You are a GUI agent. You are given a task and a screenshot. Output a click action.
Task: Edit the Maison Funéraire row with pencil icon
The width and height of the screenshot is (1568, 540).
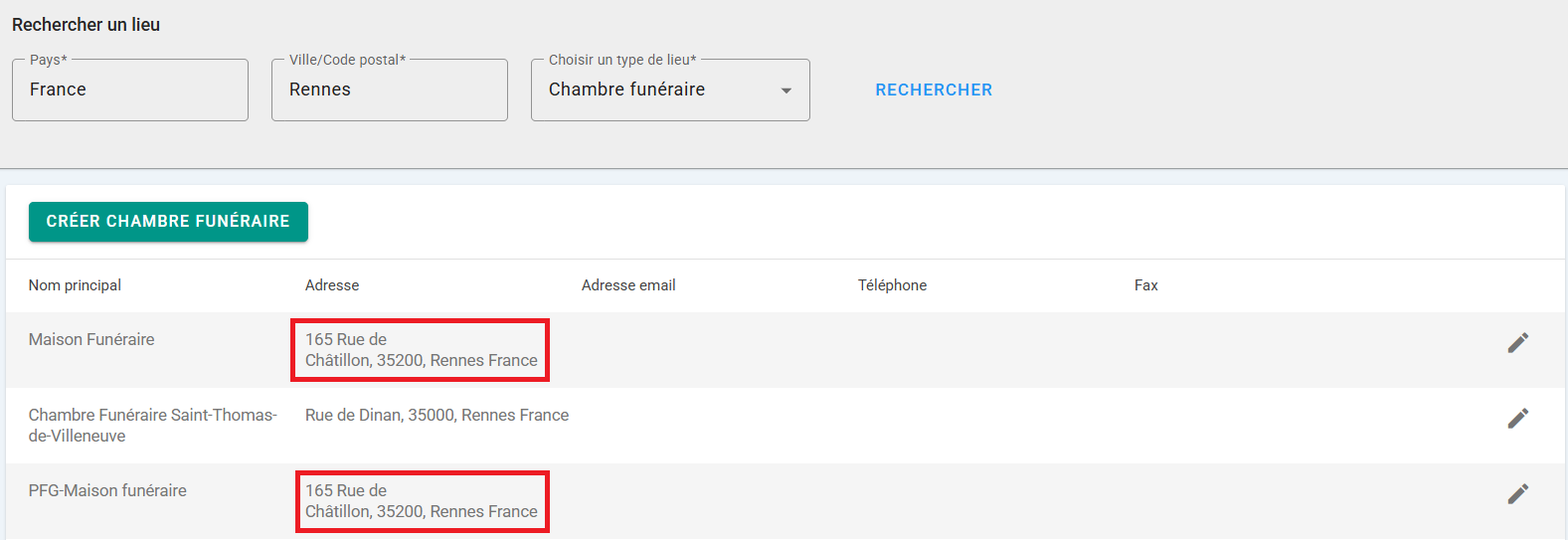[x=1517, y=343]
